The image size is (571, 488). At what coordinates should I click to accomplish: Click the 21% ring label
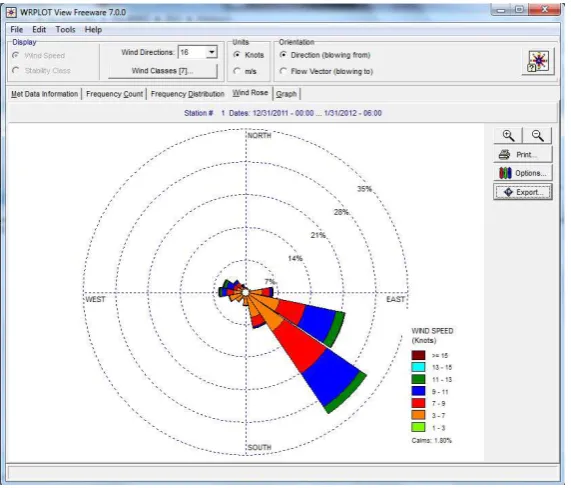pyautogui.click(x=318, y=236)
